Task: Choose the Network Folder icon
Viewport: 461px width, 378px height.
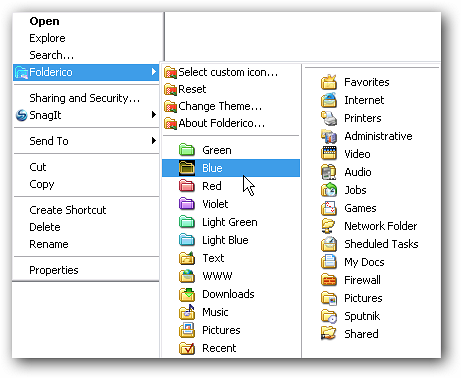Action: click(329, 226)
